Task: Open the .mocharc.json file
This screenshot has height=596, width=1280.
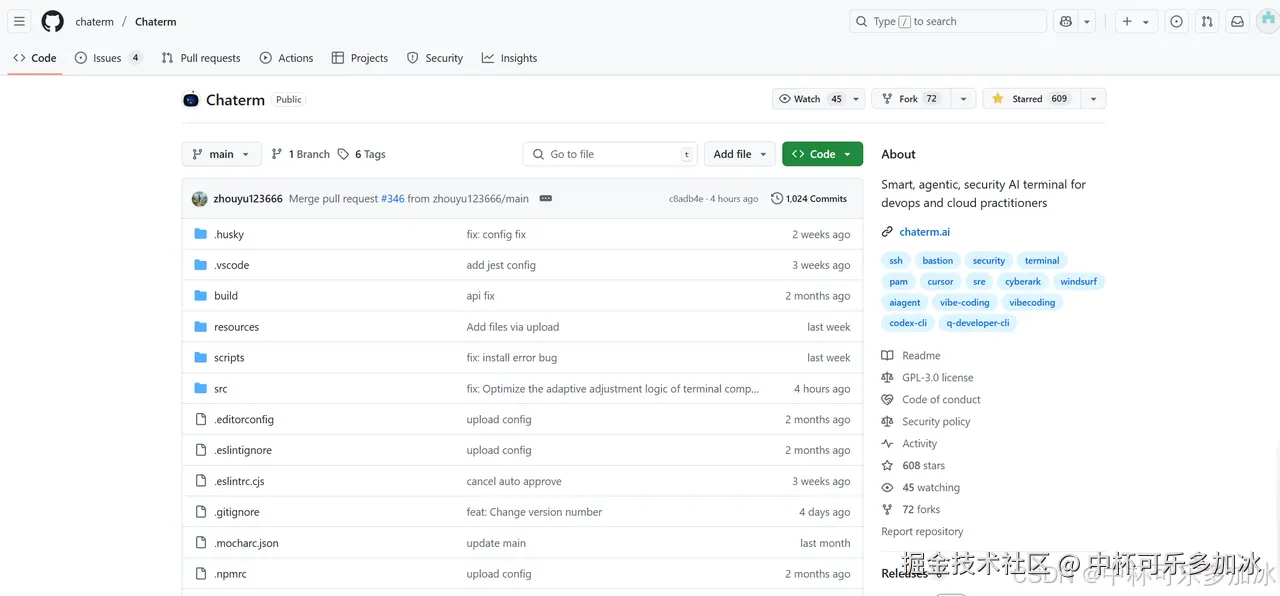Action: coord(246,543)
